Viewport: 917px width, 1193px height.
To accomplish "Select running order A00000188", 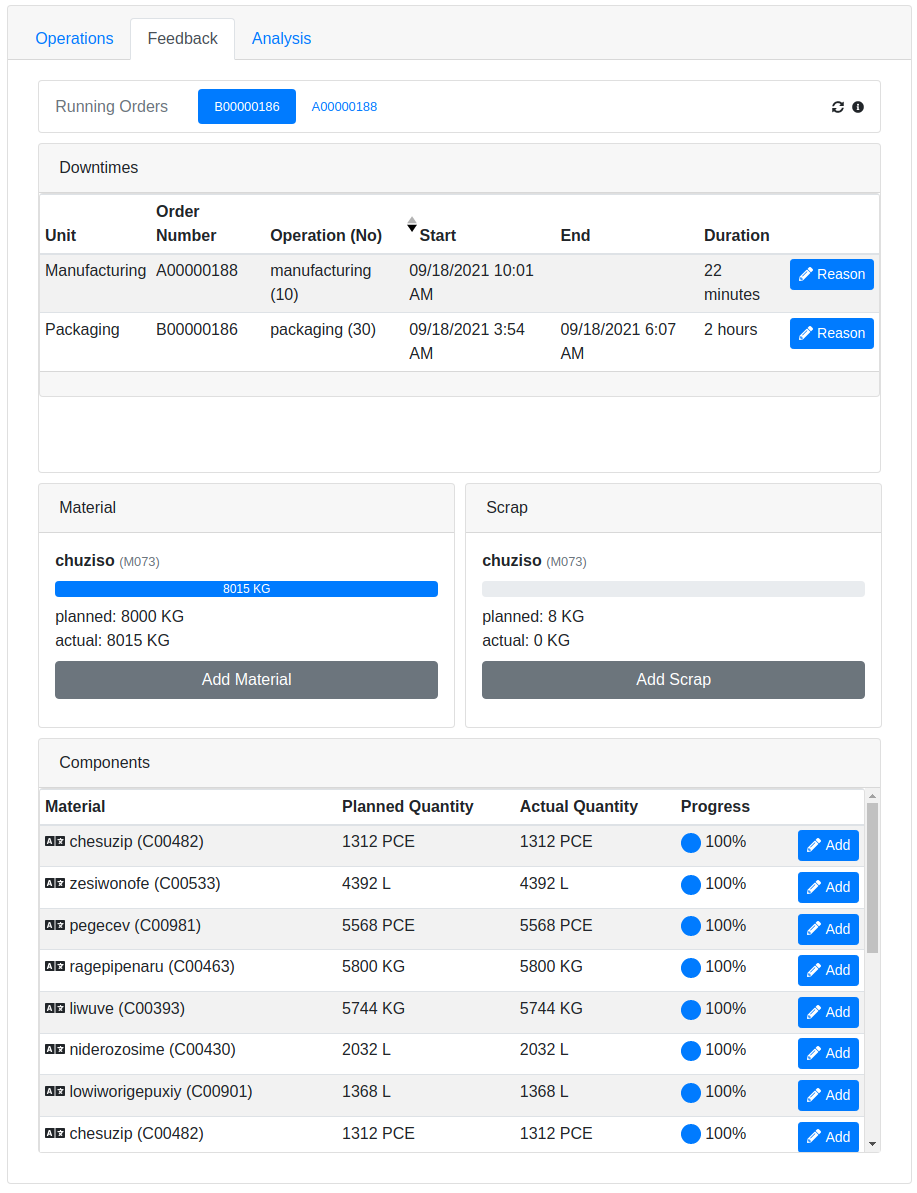I will [344, 107].
